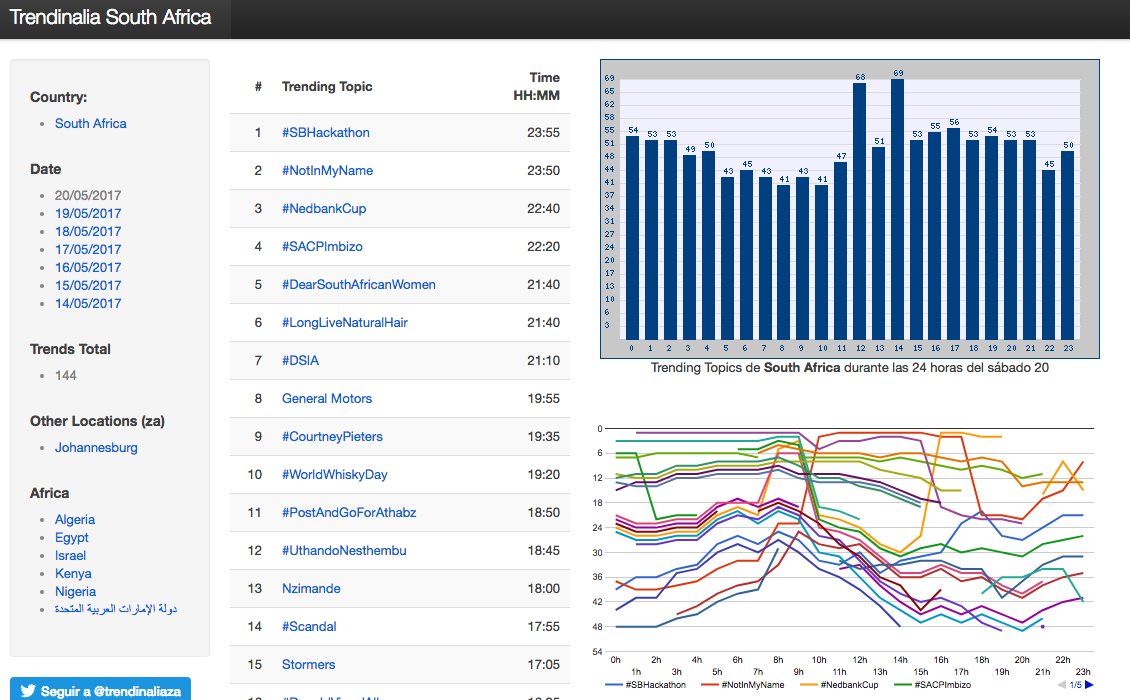Click the hour 12 bar labeled 68
1130x700 pixels.
[860, 211]
